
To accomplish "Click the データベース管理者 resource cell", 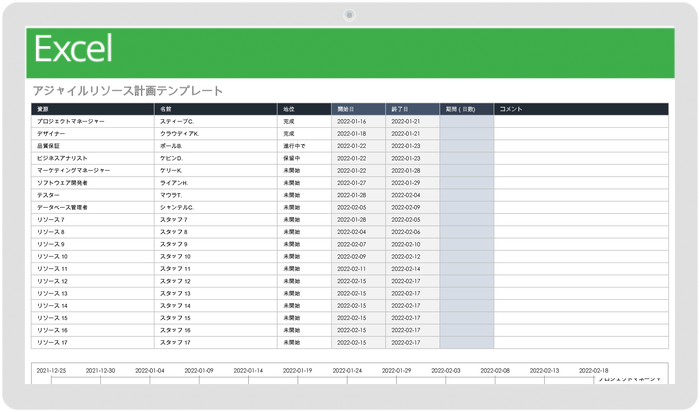I will click(x=93, y=207).
